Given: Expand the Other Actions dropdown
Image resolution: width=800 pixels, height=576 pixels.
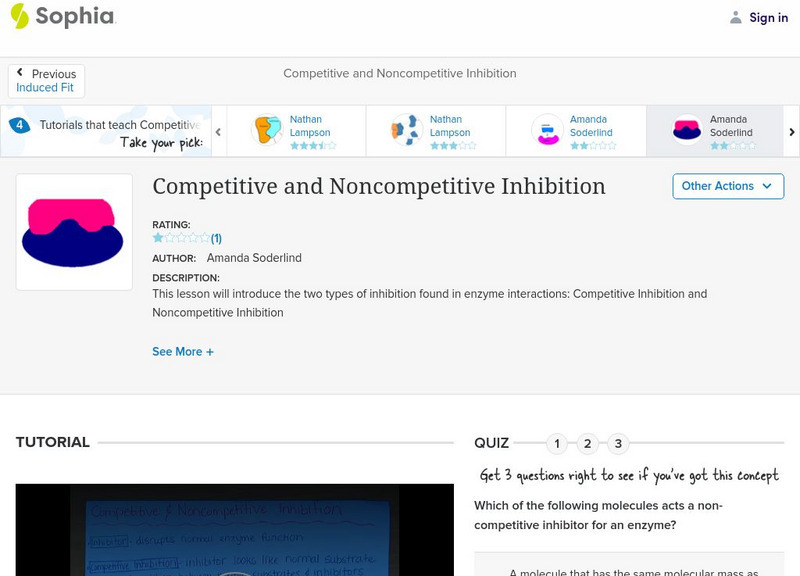Looking at the screenshot, I should [x=728, y=186].
